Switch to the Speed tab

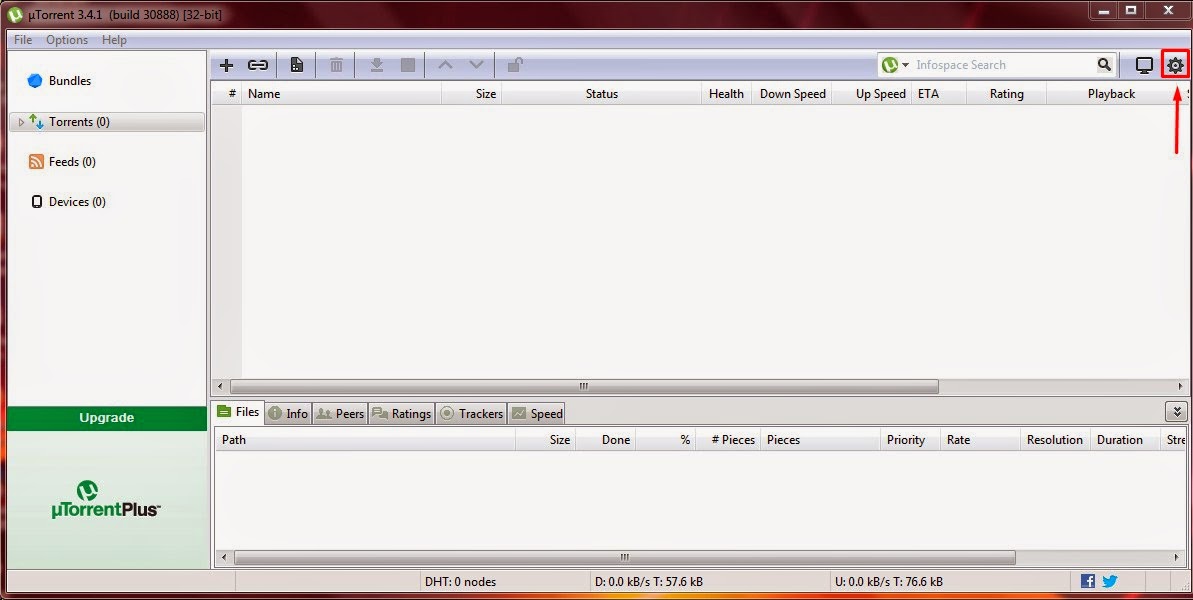click(x=537, y=414)
